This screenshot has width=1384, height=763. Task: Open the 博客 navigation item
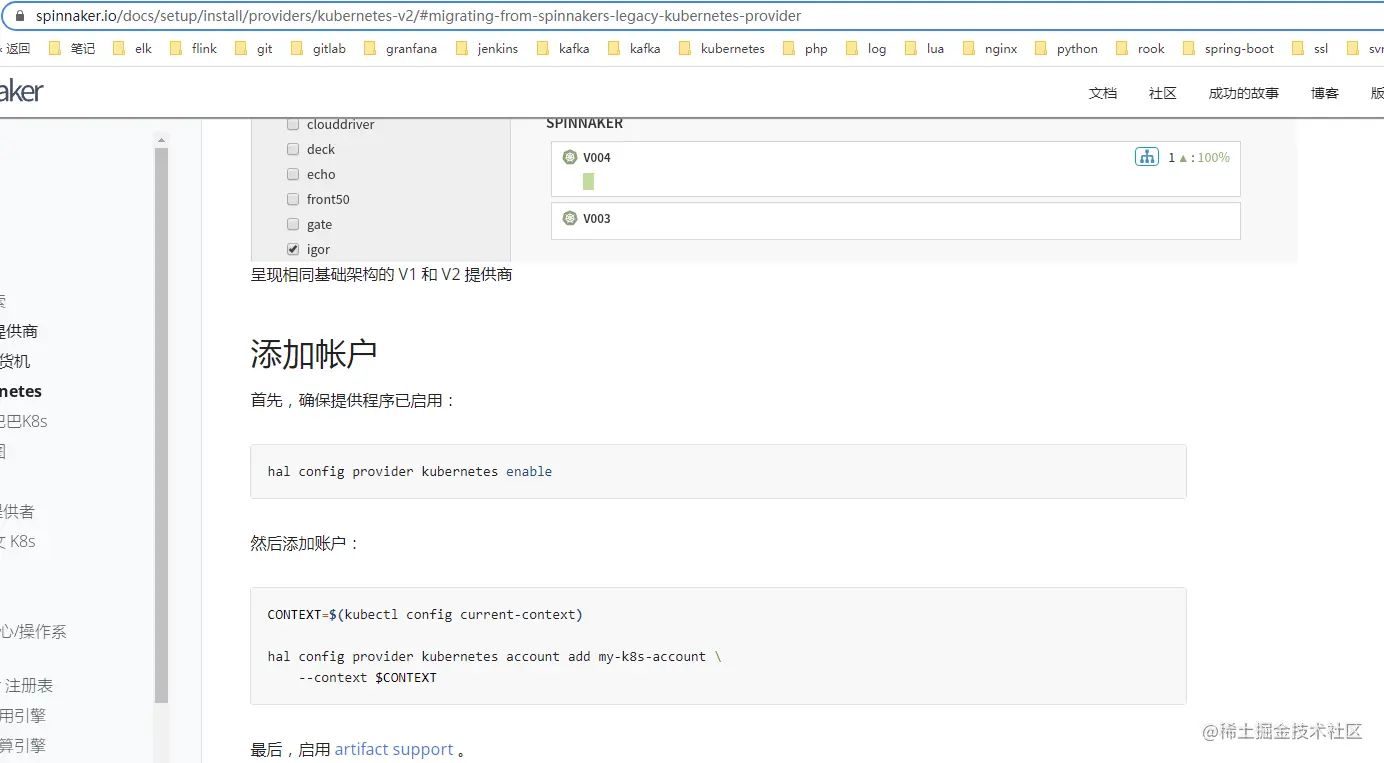point(1324,93)
